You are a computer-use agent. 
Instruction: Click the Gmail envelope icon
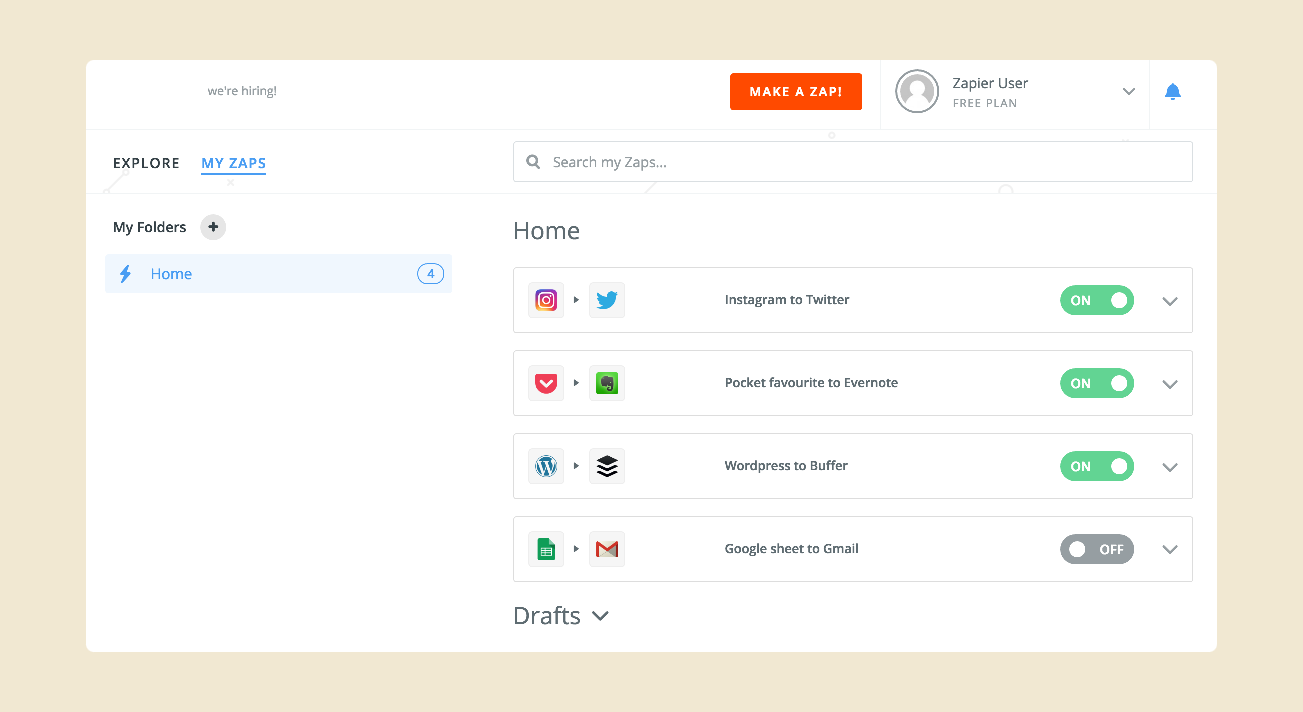[x=607, y=549]
